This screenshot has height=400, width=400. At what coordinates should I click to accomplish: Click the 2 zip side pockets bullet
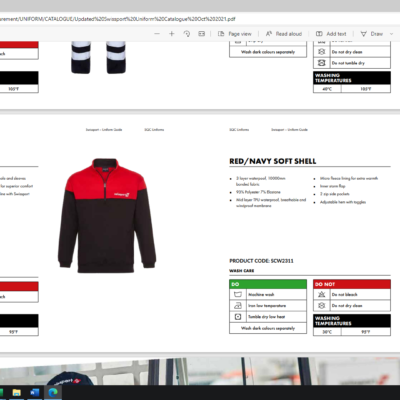(x=335, y=194)
